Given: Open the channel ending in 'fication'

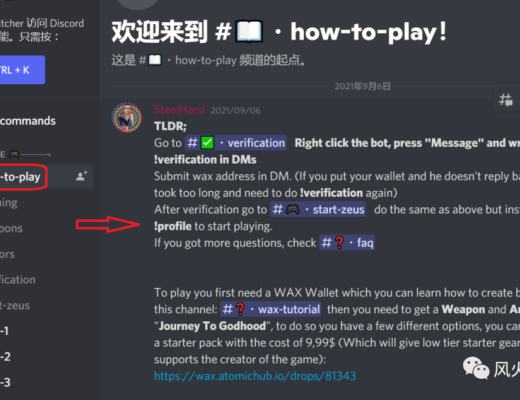Looking at the screenshot, I should tap(18, 280).
